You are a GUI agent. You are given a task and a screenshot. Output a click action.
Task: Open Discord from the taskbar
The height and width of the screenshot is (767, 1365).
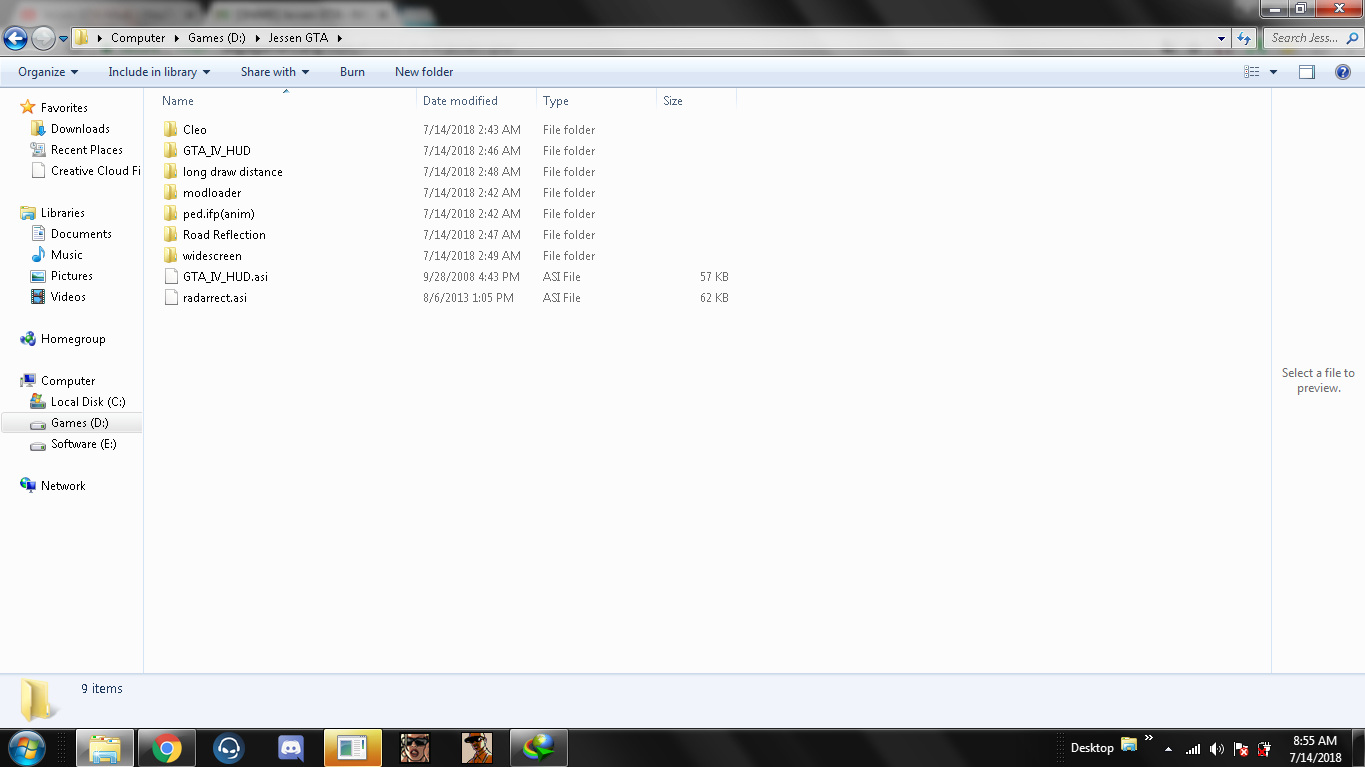(x=291, y=748)
